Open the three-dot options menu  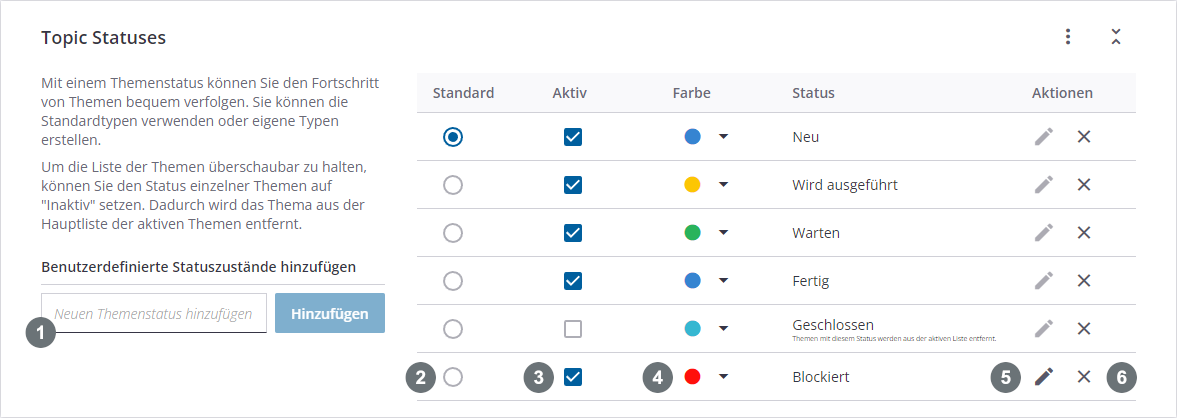coord(1068,37)
